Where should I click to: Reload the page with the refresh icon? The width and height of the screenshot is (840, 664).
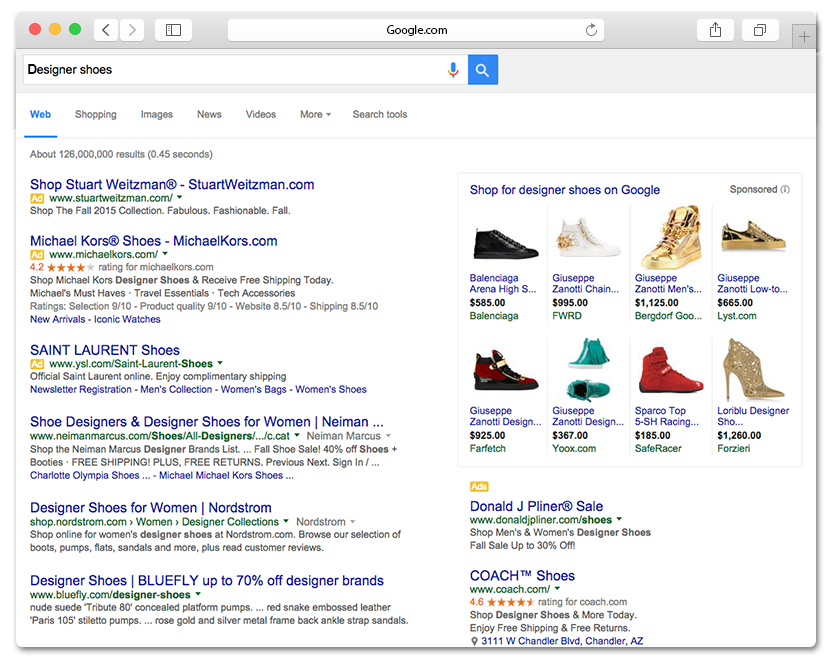click(x=591, y=30)
